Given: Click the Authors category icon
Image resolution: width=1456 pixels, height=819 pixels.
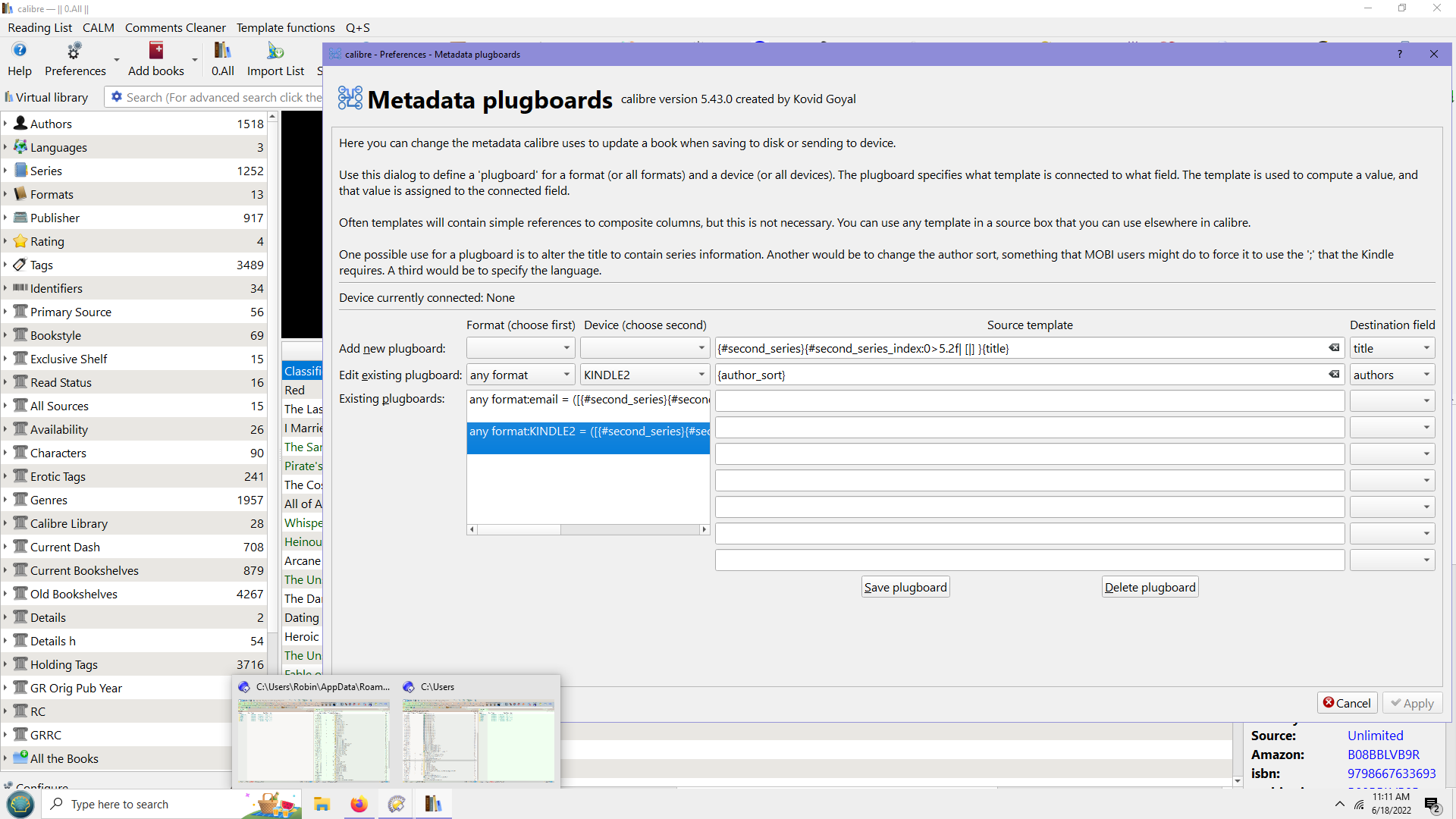Looking at the screenshot, I should [20, 123].
